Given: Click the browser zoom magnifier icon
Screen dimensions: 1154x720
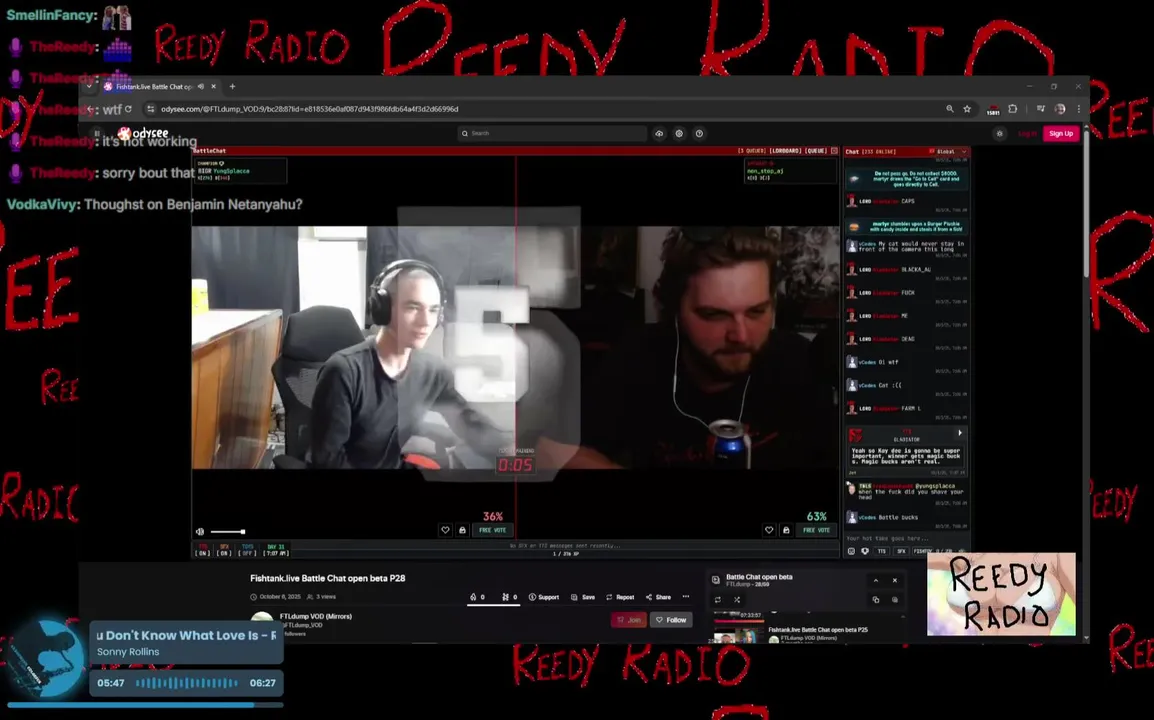Looking at the screenshot, I should click(x=950, y=109).
